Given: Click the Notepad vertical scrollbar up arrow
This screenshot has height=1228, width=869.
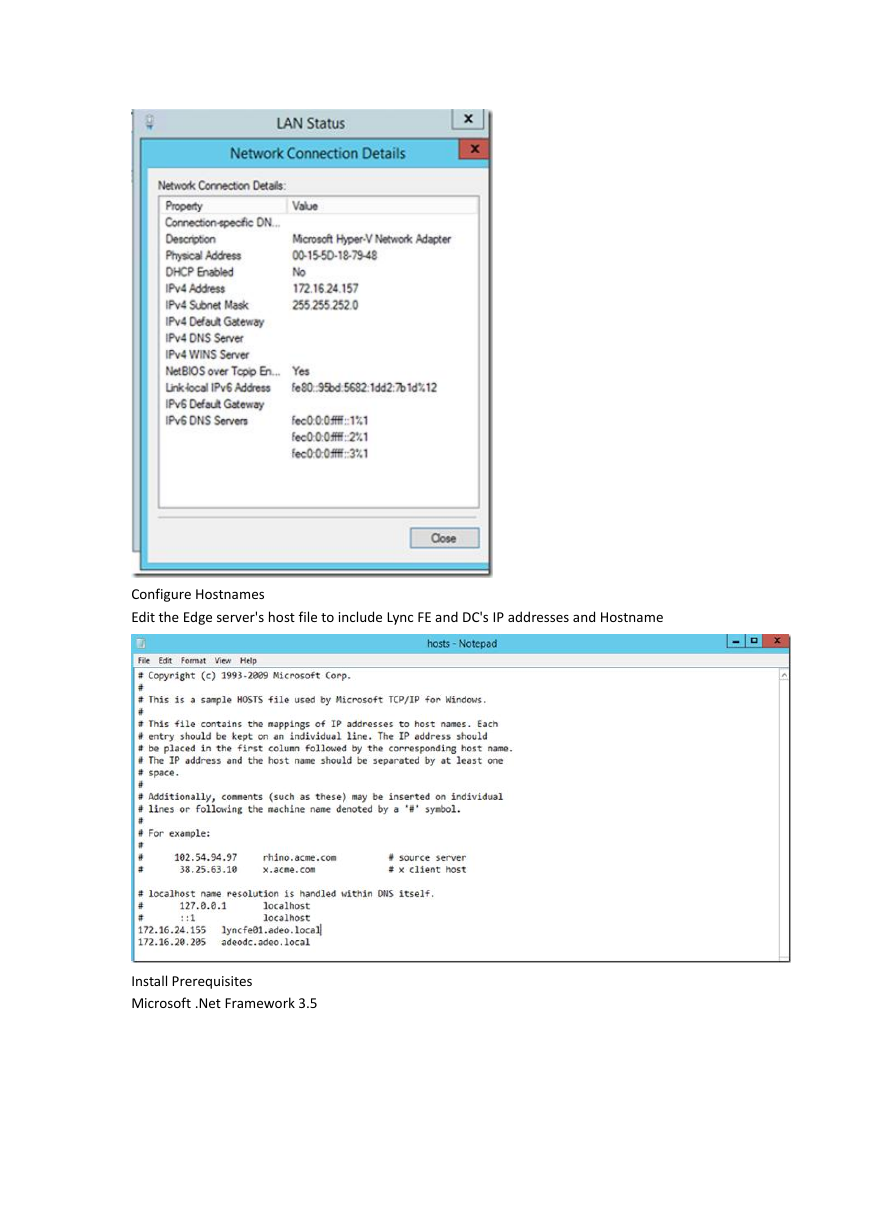Looking at the screenshot, I should click(783, 676).
